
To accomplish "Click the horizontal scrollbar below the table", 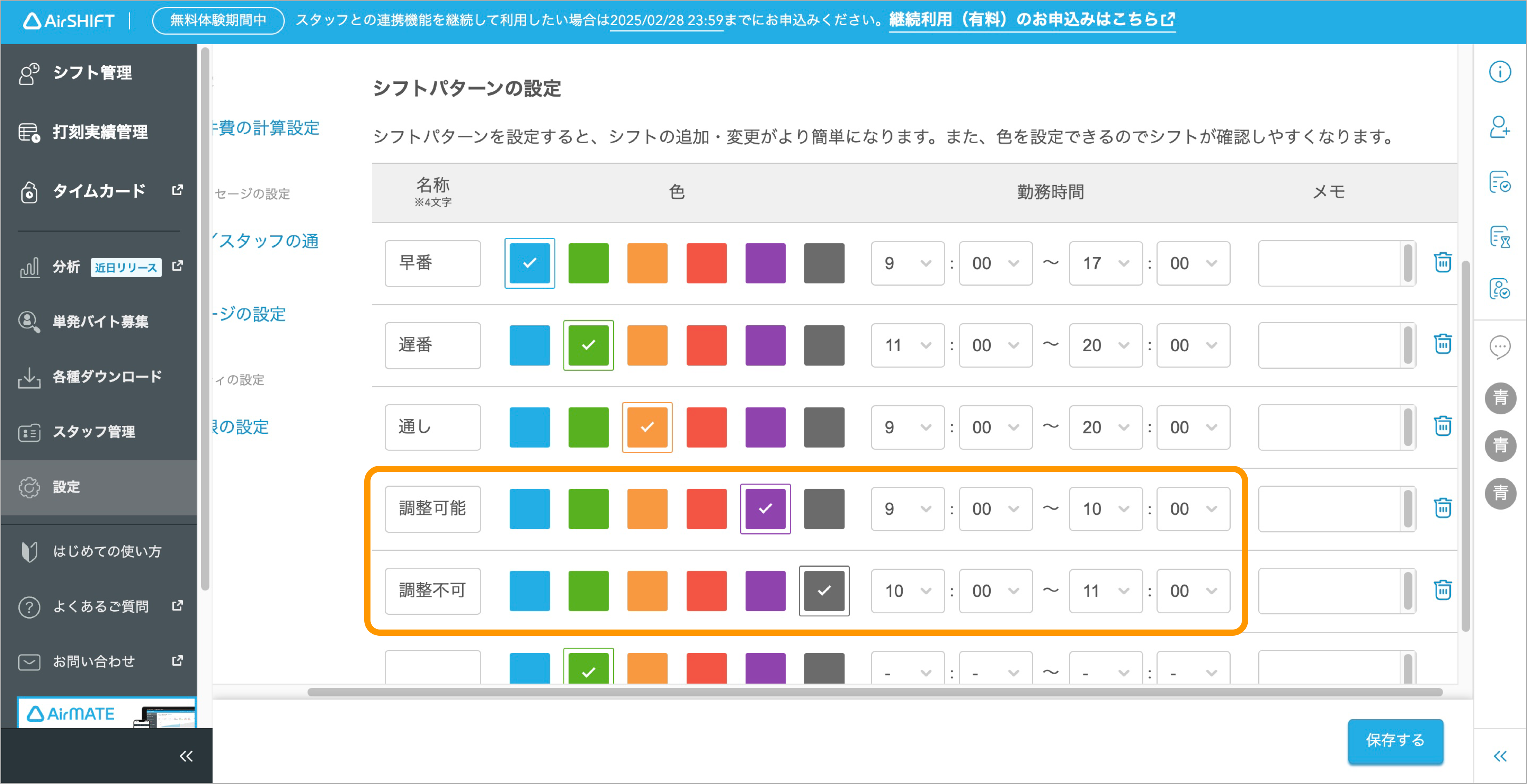I will pos(874,692).
